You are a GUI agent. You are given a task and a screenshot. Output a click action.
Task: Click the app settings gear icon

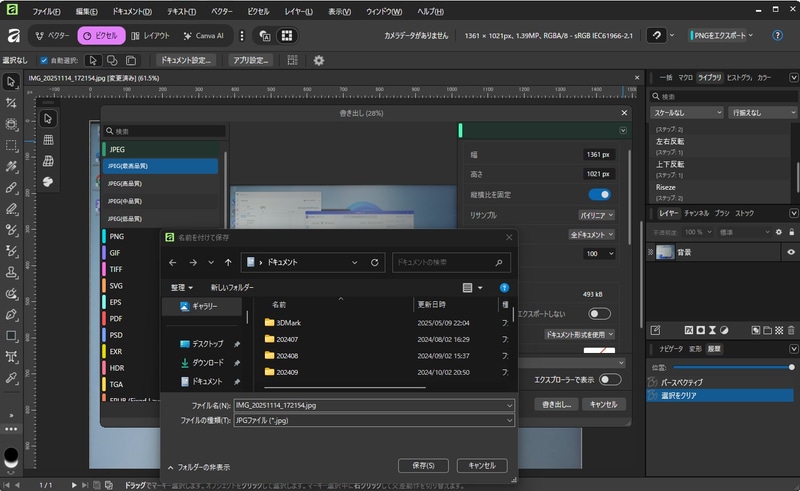(x=319, y=60)
